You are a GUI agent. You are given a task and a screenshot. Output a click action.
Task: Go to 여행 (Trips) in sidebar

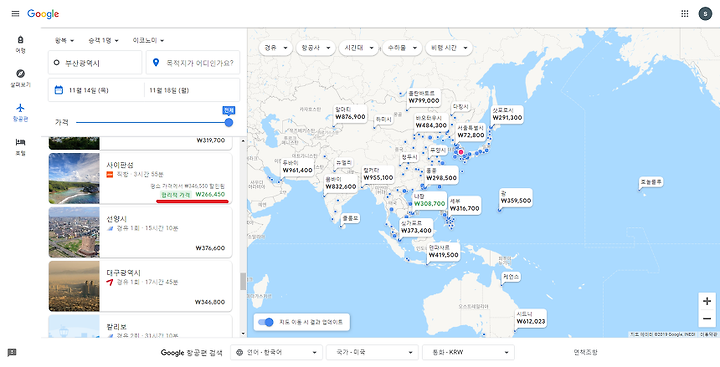[x=20, y=45]
